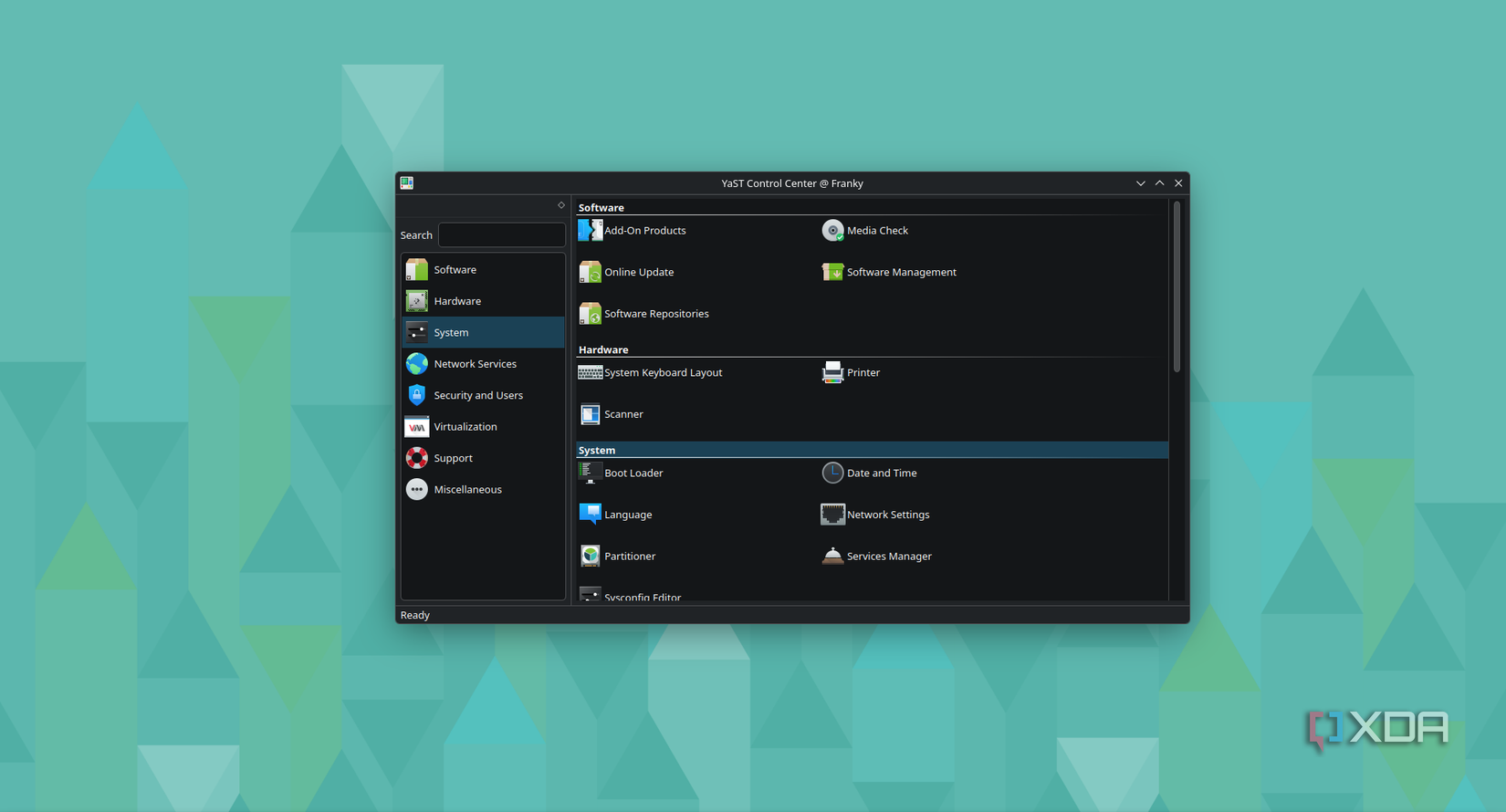Open the Scanner module icon
1506x812 pixels.
[x=591, y=414]
